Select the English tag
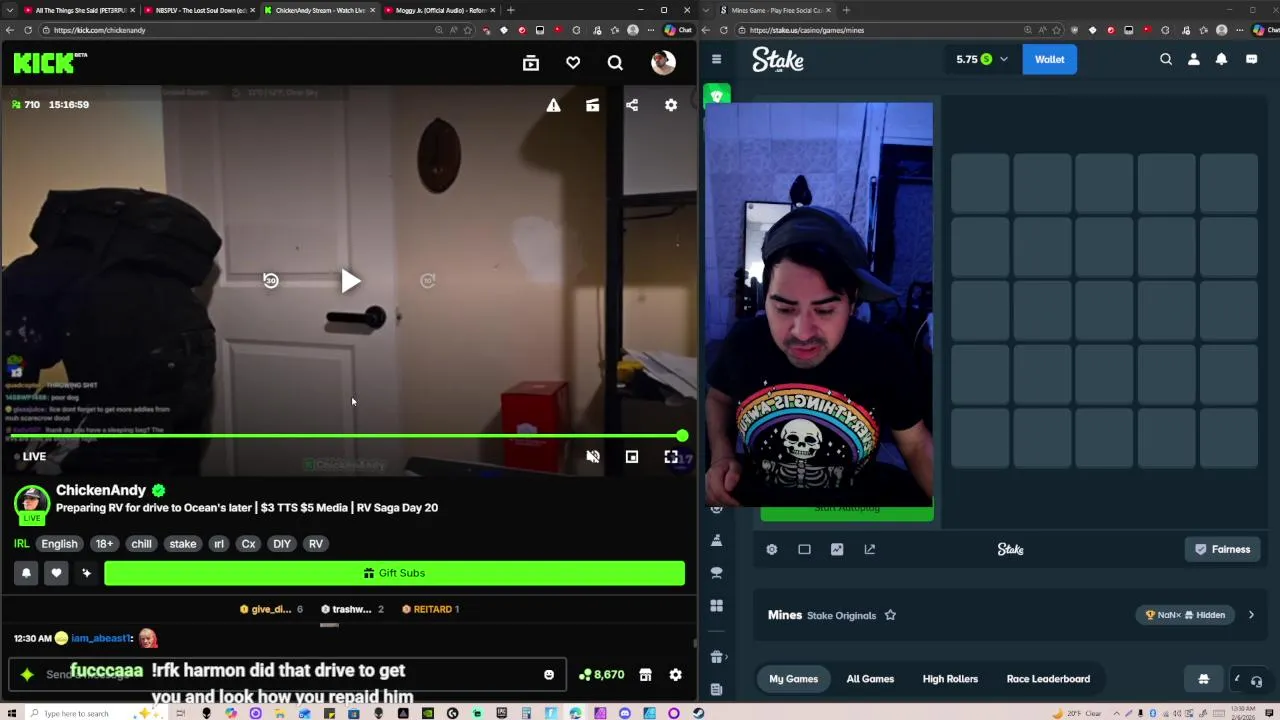Screen dimensions: 1280x720 59,544
